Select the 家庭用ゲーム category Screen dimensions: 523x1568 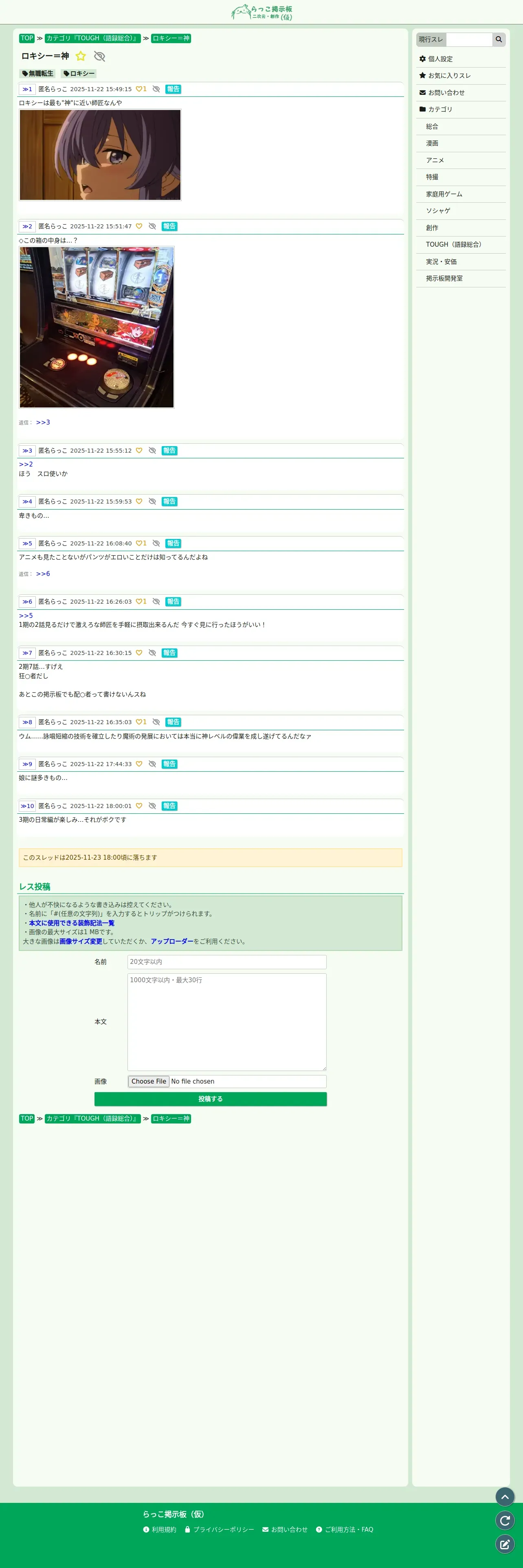pyautogui.click(x=461, y=194)
